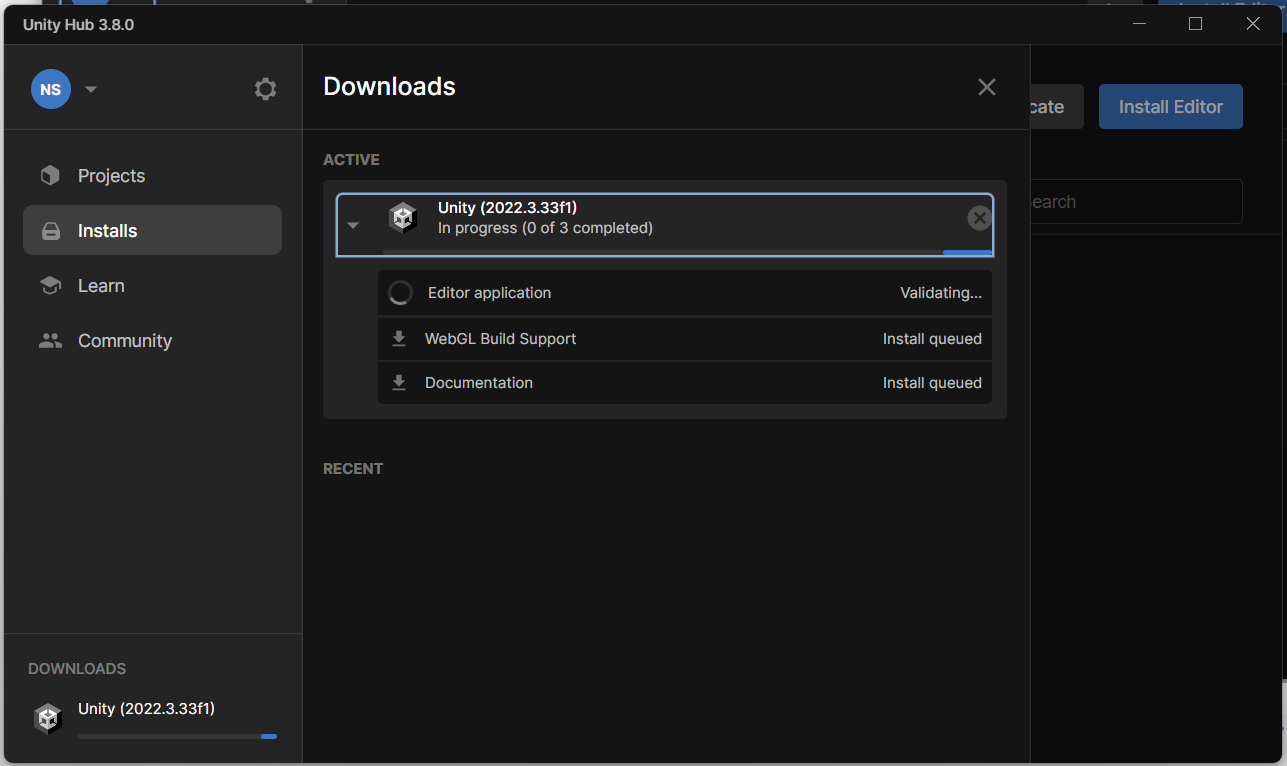Click the Downloads panel title
The width and height of the screenshot is (1287, 766).
coord(390,87)
